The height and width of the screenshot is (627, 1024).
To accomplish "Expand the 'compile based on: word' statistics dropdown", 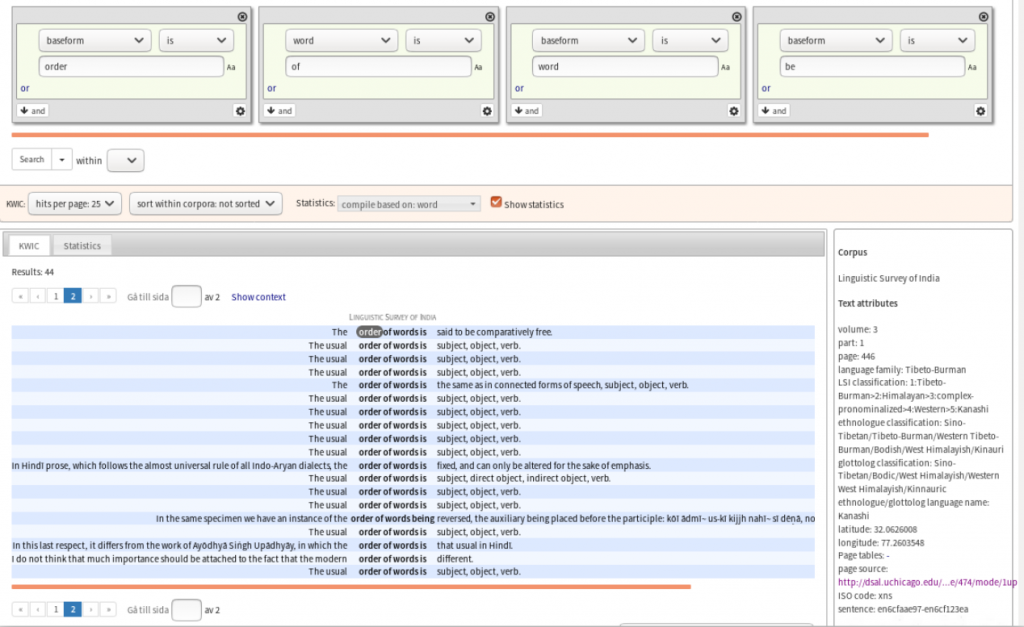I will (x=409, y=204).
